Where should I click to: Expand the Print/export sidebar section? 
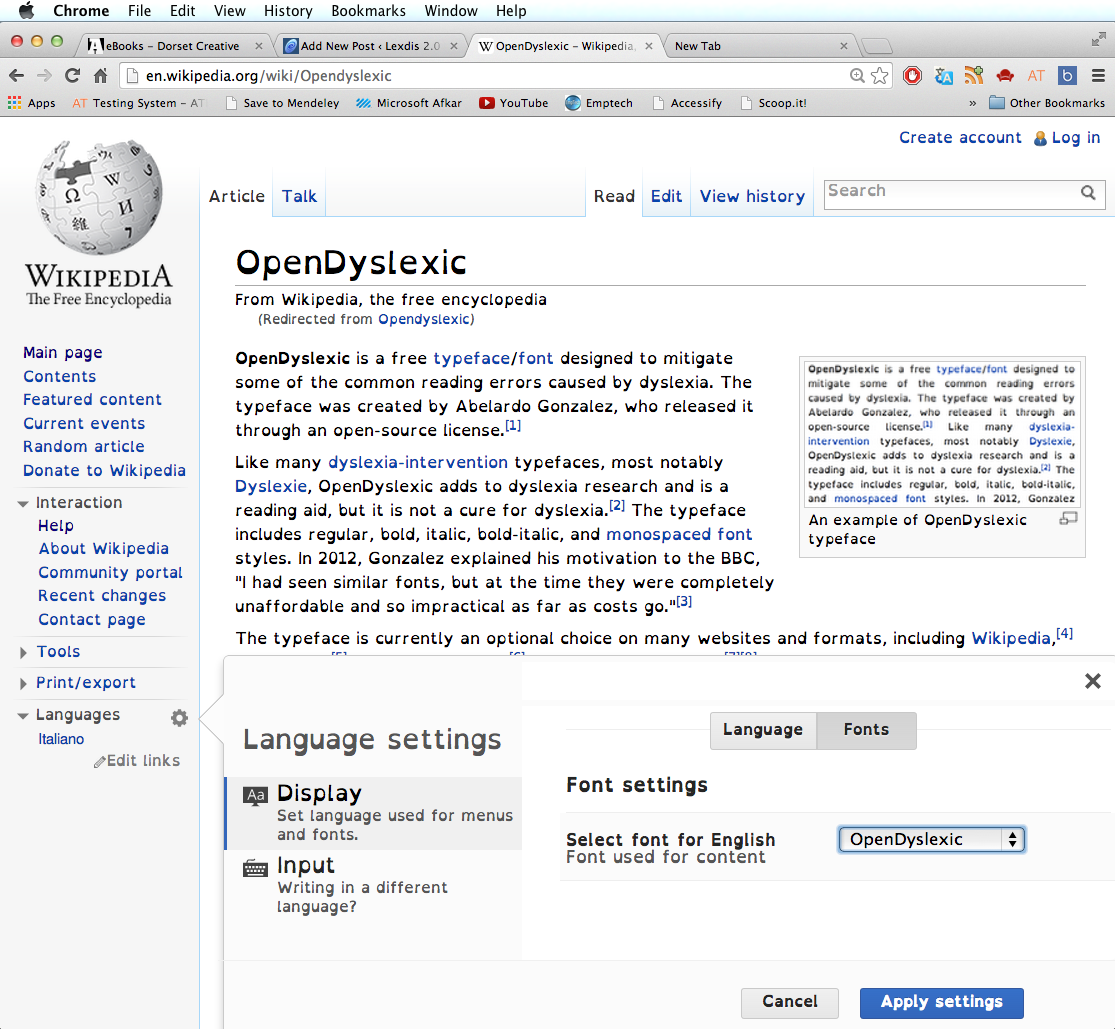23,683
